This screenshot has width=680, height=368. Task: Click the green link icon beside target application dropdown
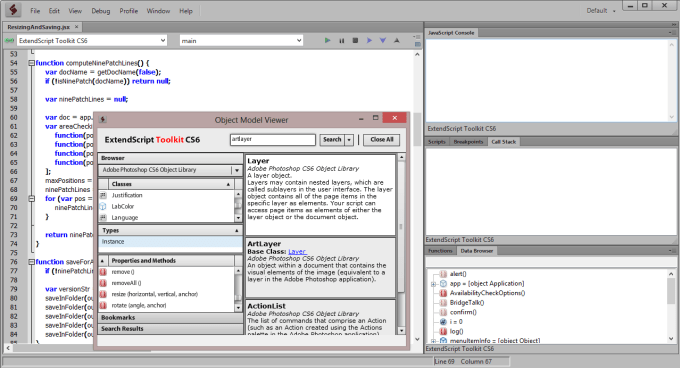pos(9,41)
